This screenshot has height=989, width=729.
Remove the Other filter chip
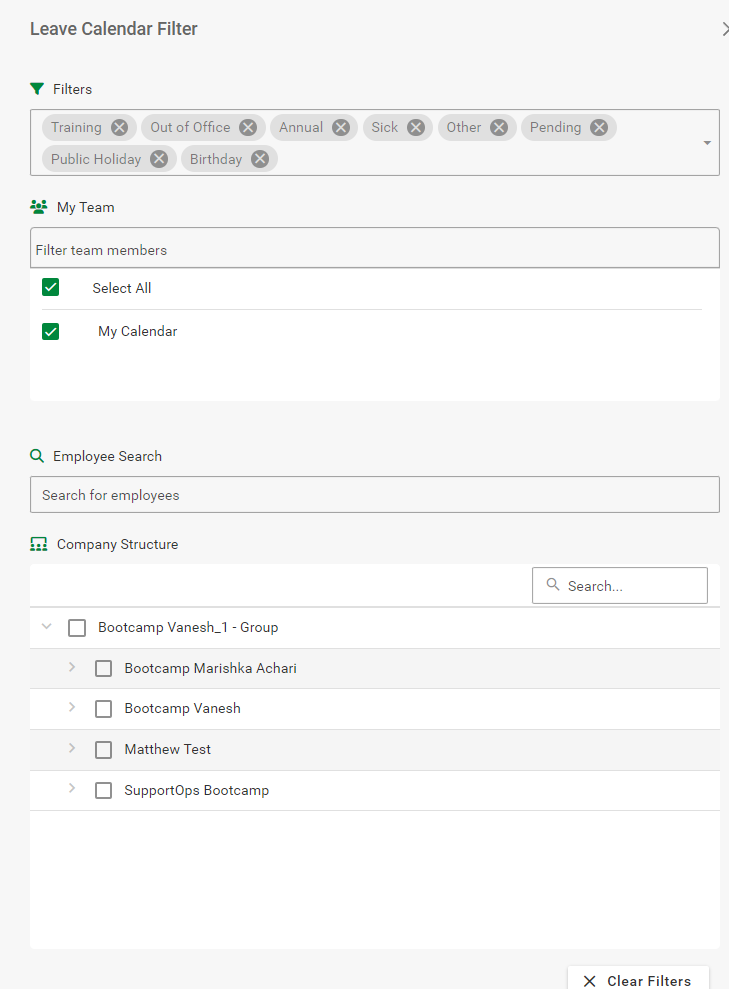coord(499,127)
